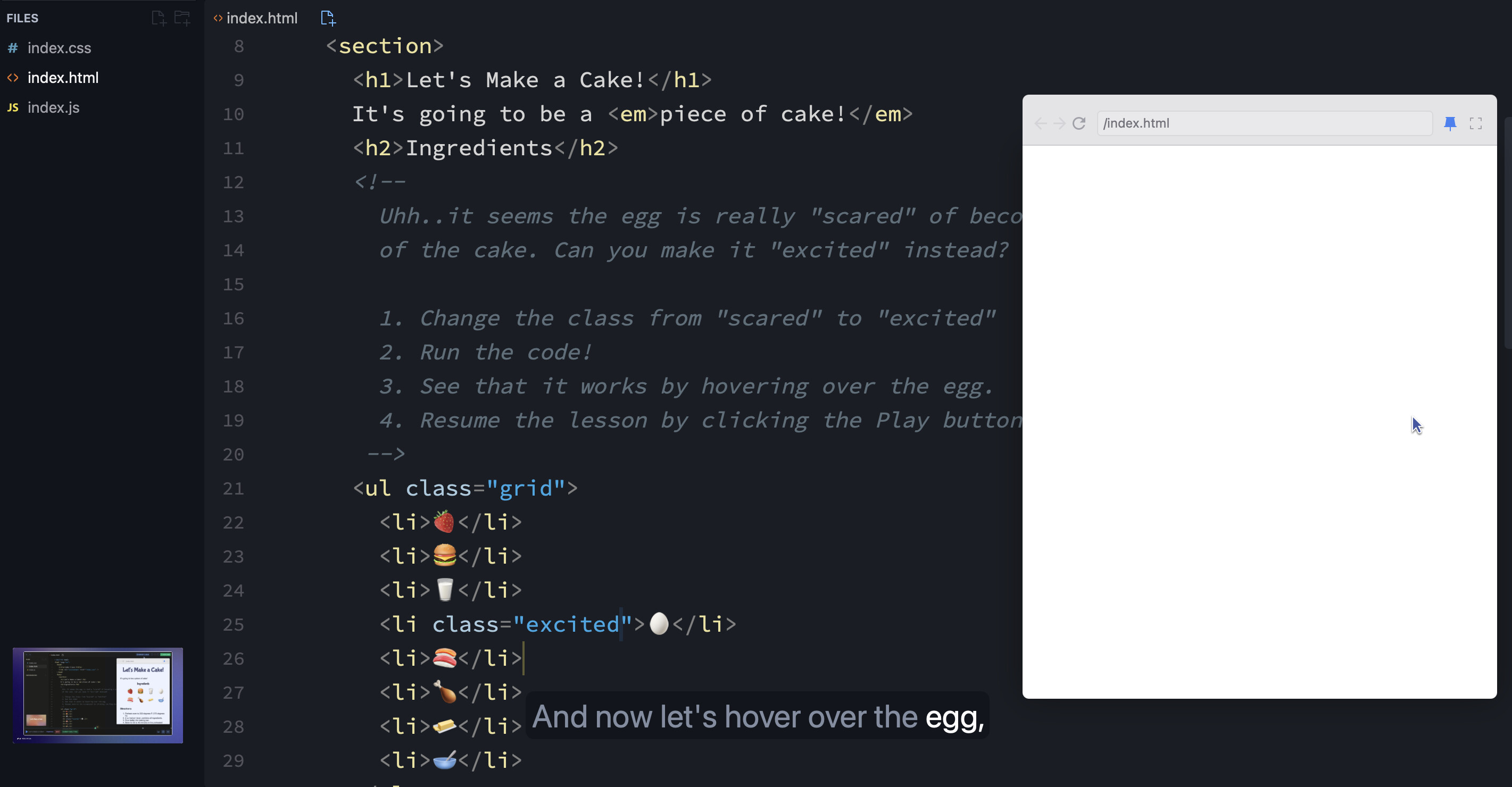Click the editor's vertical scrollbar at right edge

coord(1507,235)
